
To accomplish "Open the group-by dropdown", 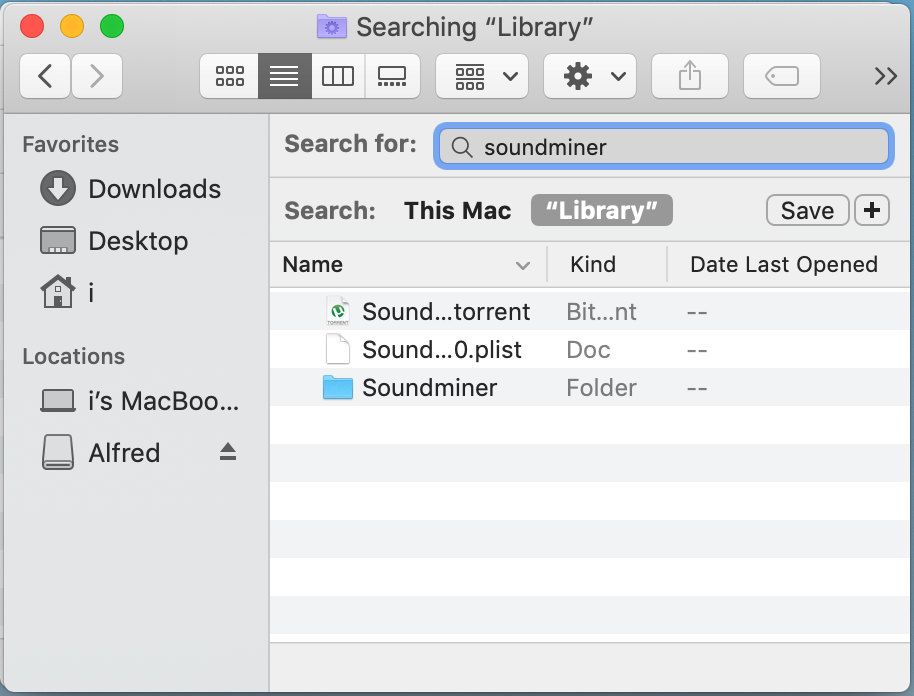I will [482, 76].
